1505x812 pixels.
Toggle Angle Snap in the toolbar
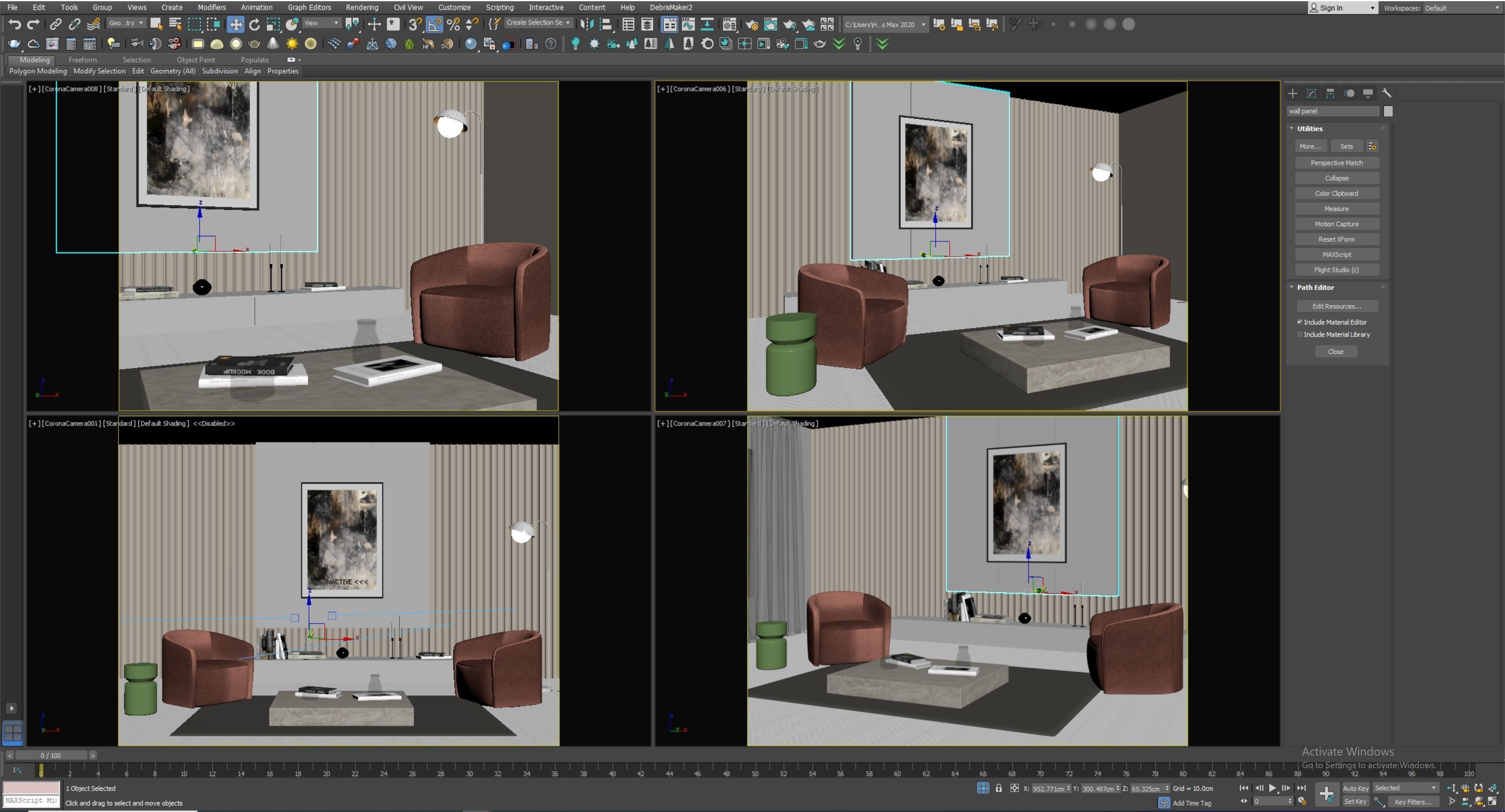(x=434, y=24)
